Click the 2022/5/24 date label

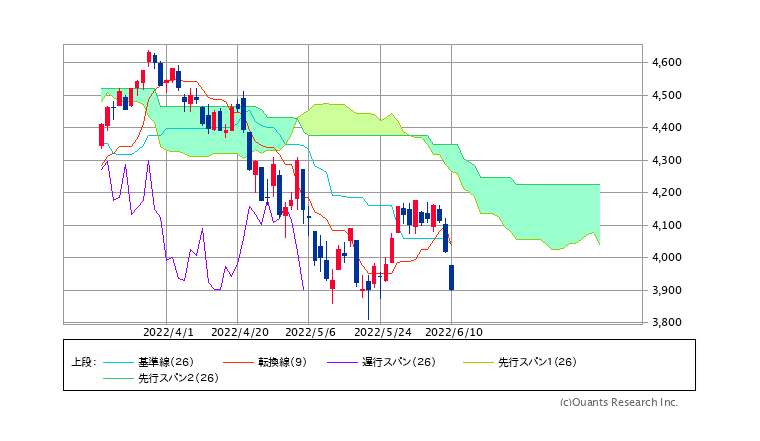tap(383, 331)
